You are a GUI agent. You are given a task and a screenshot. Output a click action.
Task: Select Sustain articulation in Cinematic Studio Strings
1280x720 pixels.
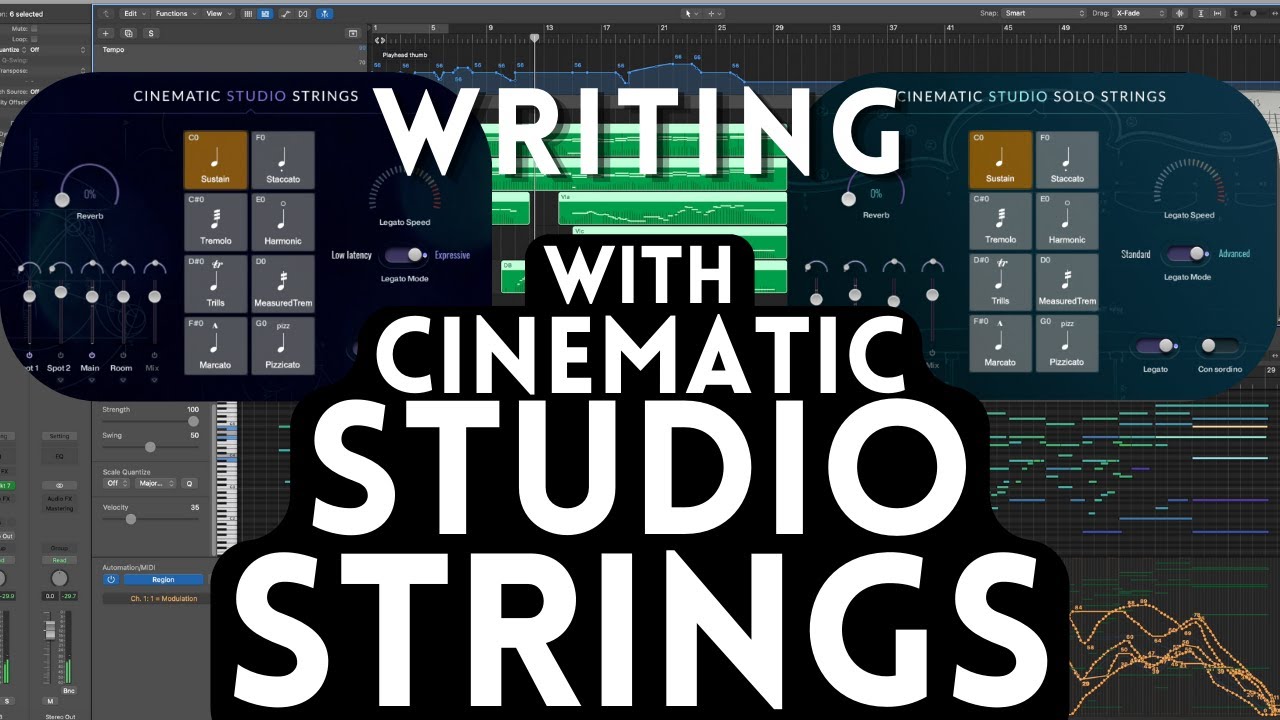(x=215, y=160)
